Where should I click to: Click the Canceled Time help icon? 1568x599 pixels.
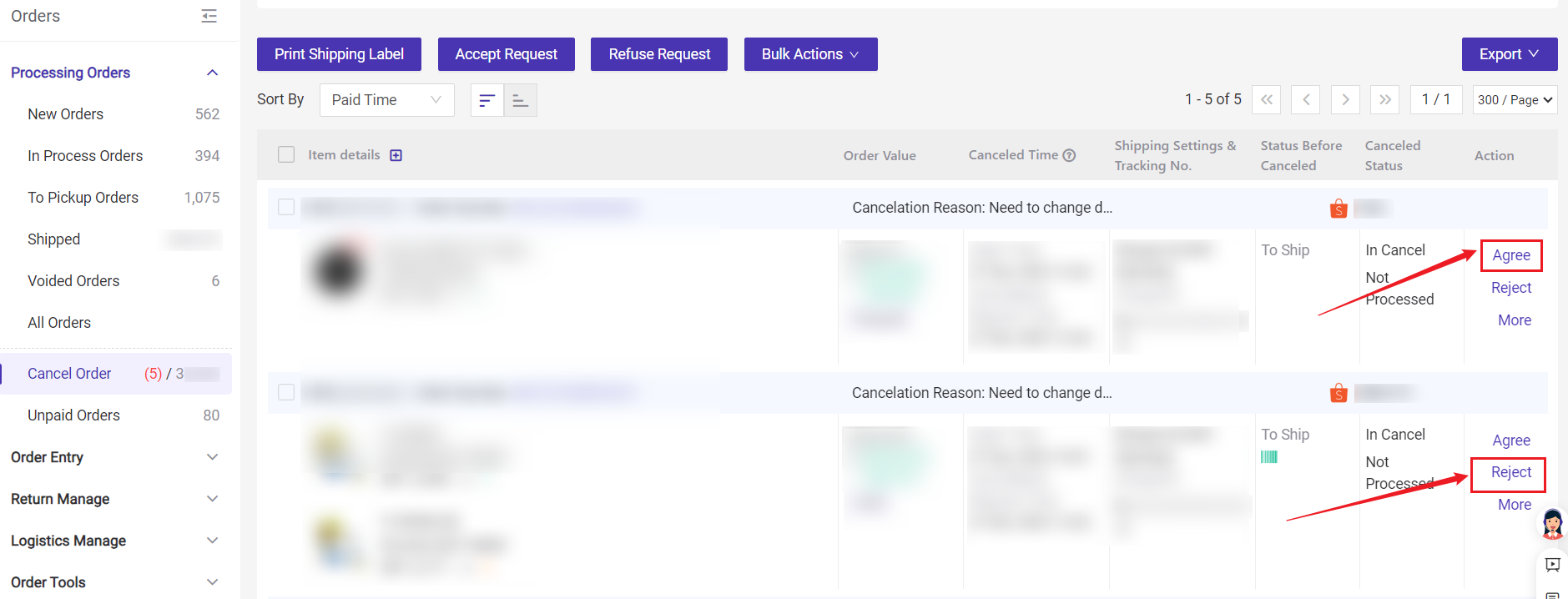pos(1069,155)
